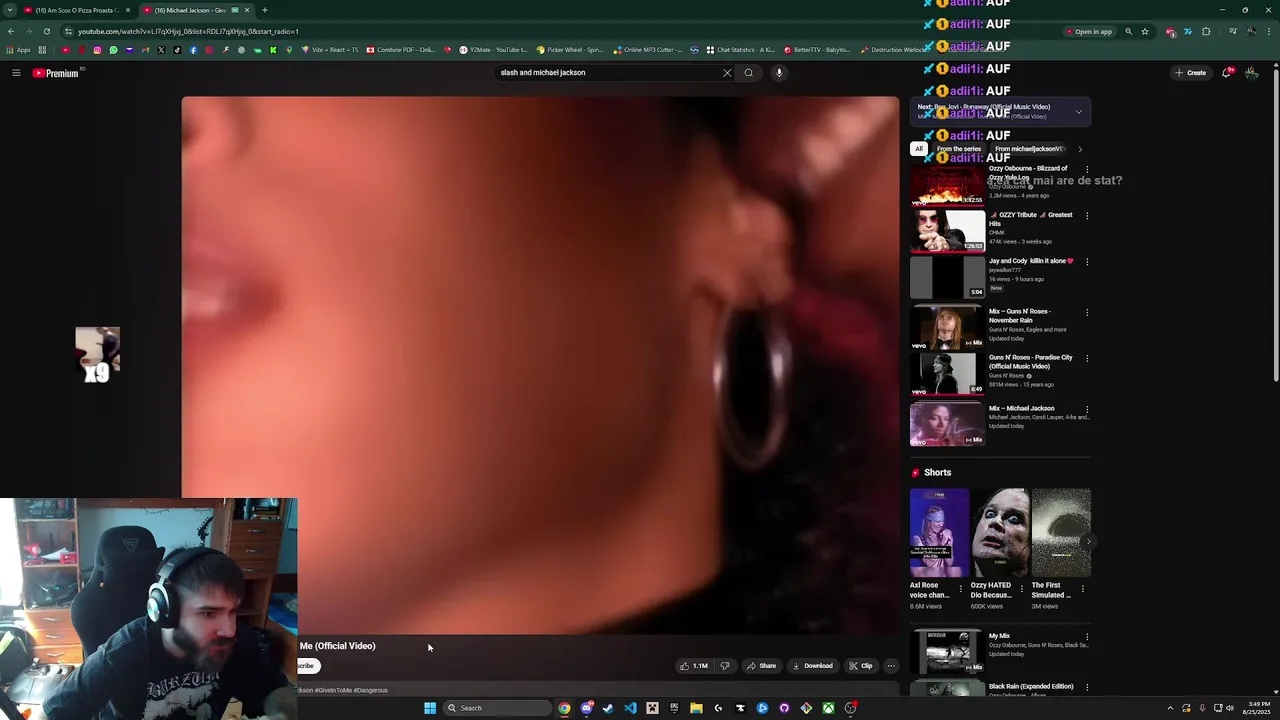
Task: Open the 'BetterTTV' bookmark
Action: click(x=817, y=50)
